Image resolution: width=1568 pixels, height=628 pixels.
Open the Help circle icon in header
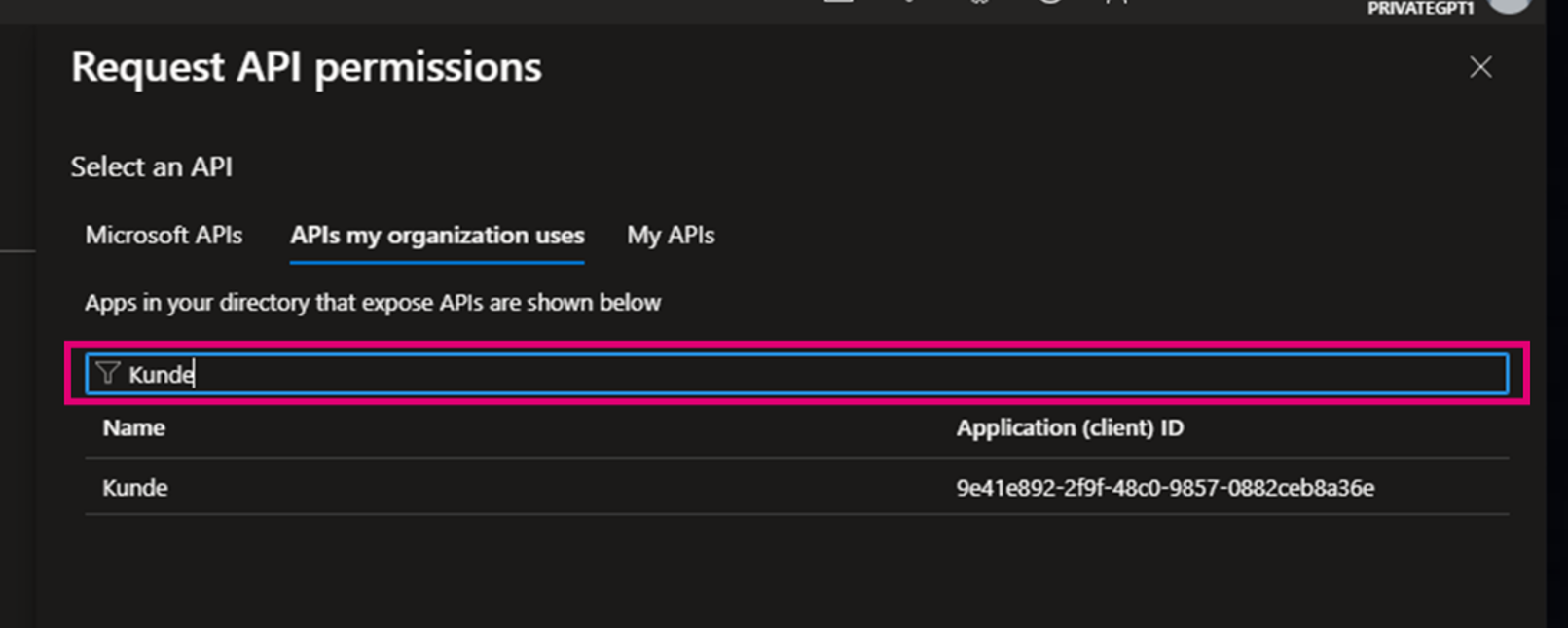1050,2
